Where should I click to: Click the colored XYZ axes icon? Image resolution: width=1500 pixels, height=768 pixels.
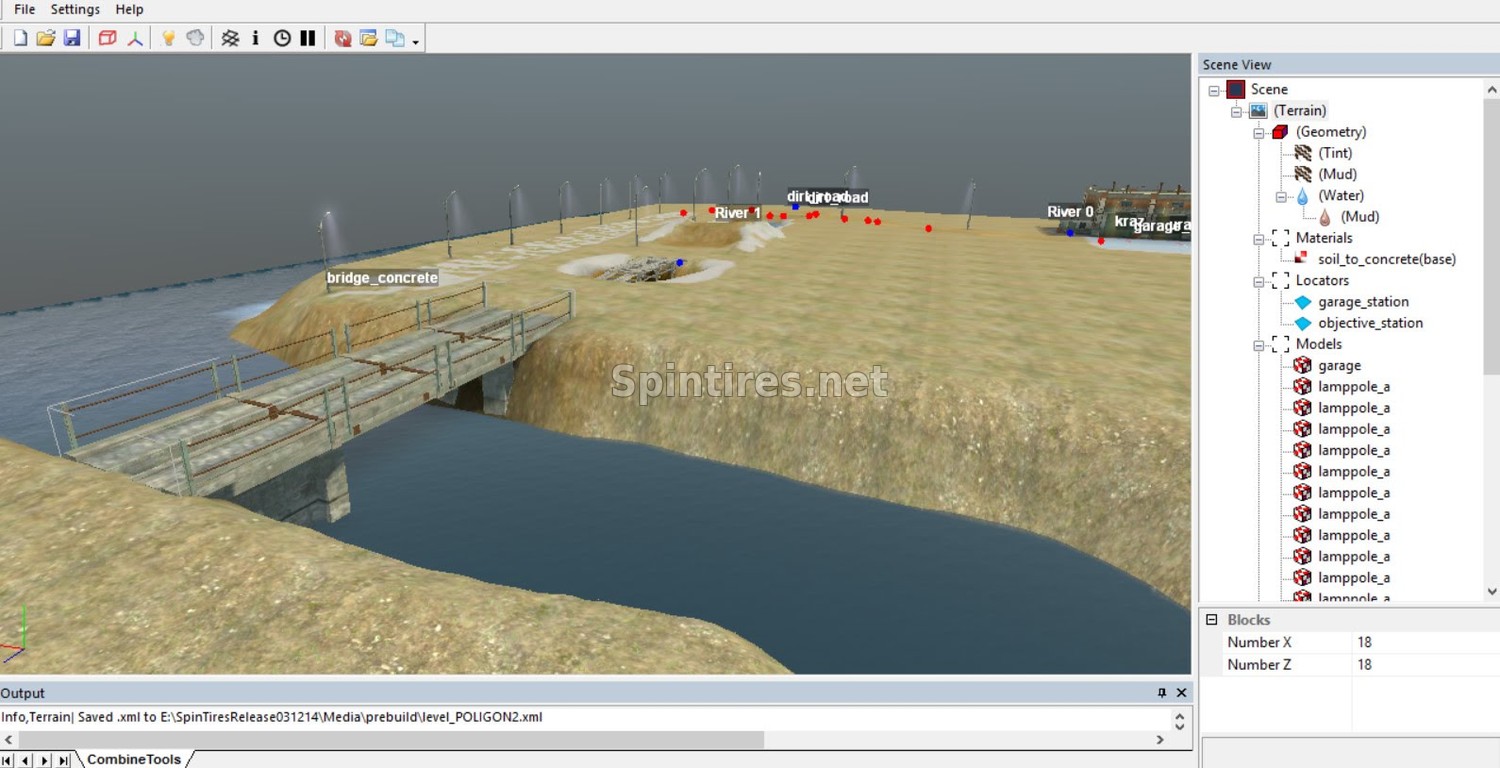point(135,38)
